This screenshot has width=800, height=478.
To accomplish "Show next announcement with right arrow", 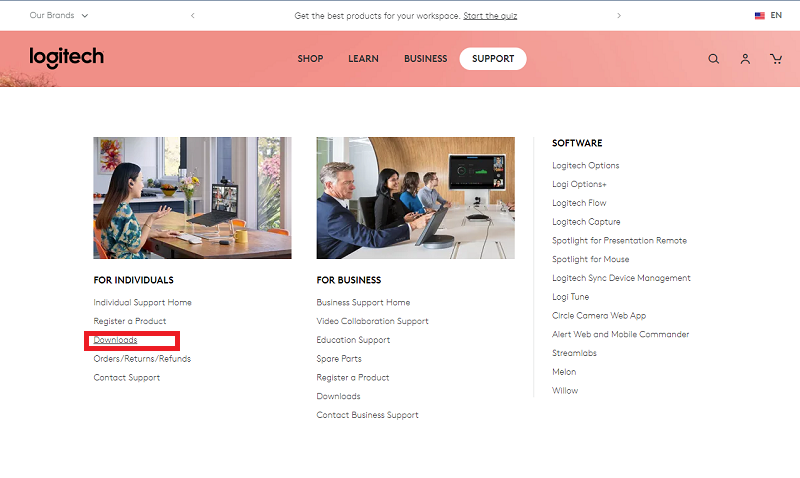I will coord(619,15).
